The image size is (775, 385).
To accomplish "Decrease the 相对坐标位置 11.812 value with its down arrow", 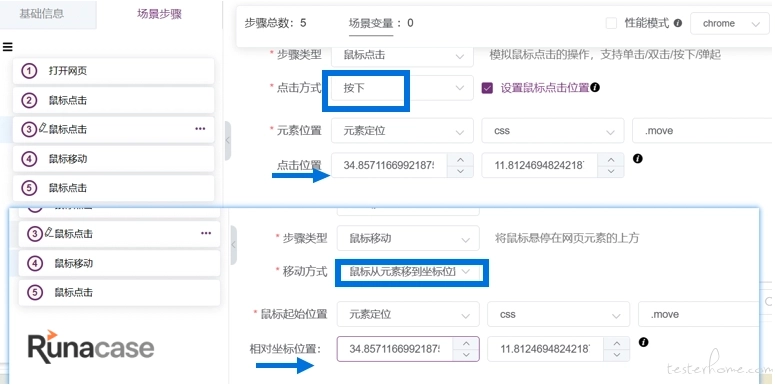I will tap(617, 355).
